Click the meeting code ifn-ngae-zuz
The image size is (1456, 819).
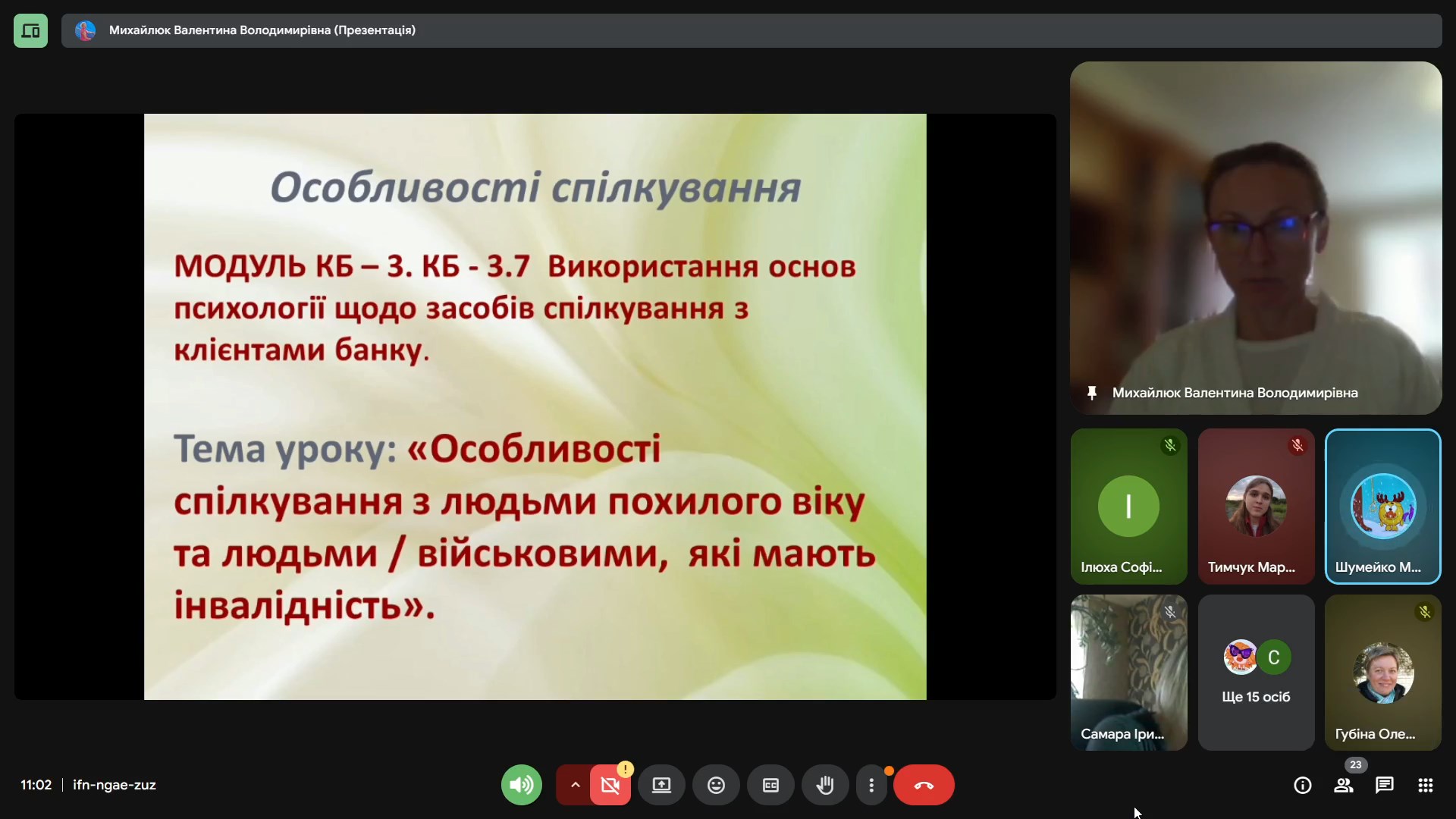(x=115, y=785)
